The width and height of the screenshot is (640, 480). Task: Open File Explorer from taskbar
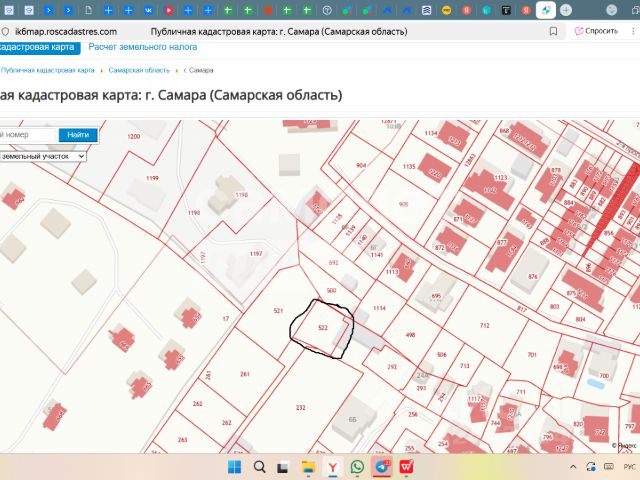click(308, 467)
